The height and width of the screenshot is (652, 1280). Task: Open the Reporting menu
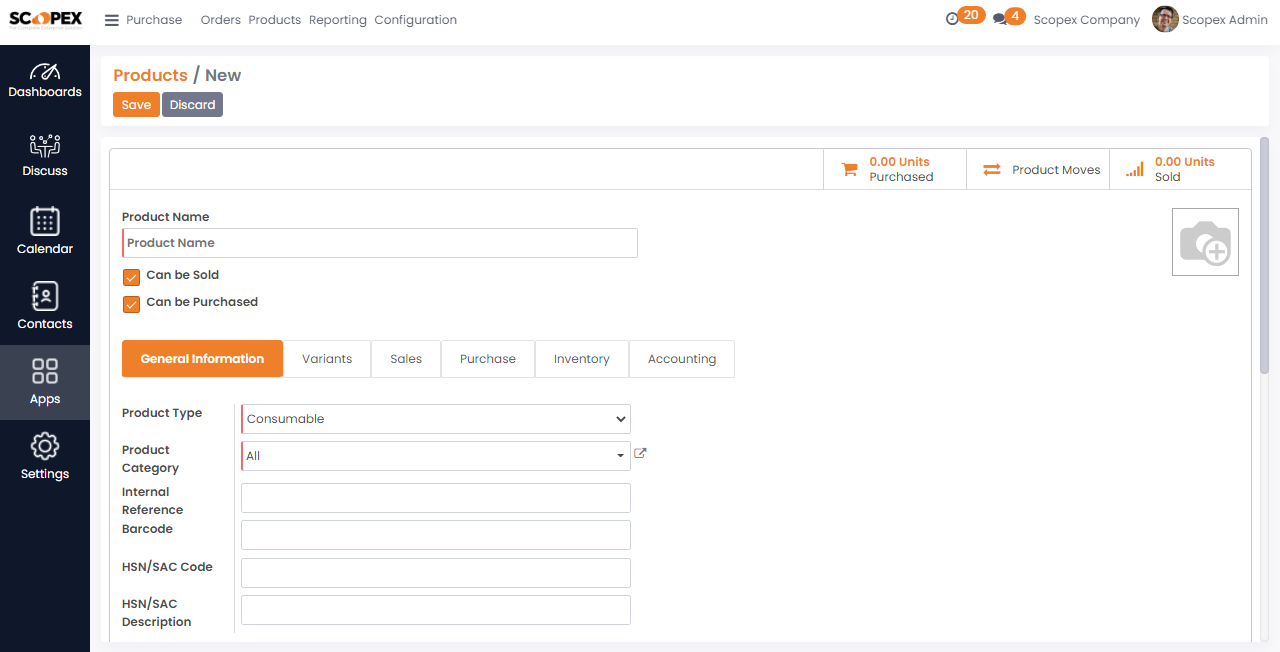pyautogui.click(x=338, y=20)
